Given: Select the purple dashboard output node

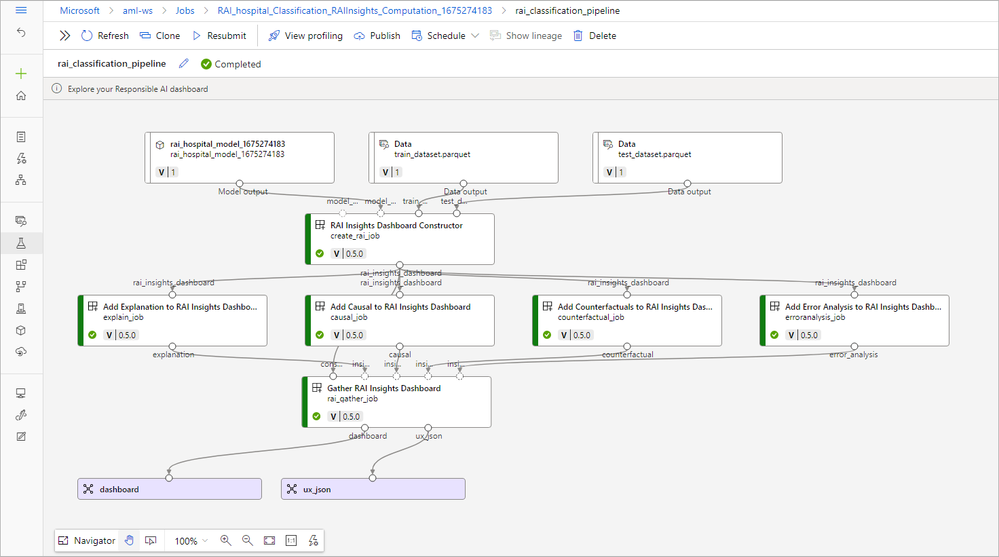Looking at the screenshot, I should (169, 489).
